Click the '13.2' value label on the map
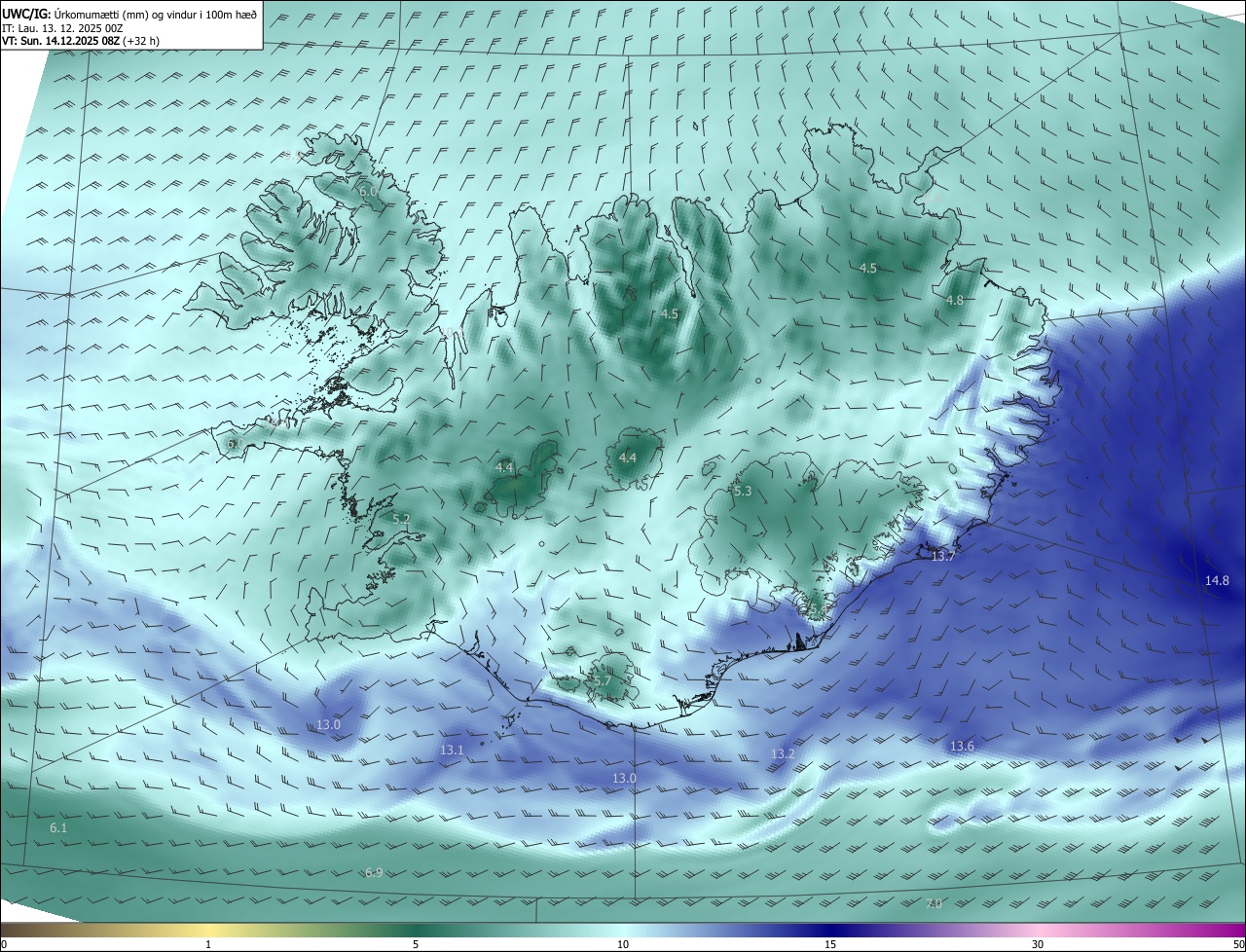 coord(784,753)
